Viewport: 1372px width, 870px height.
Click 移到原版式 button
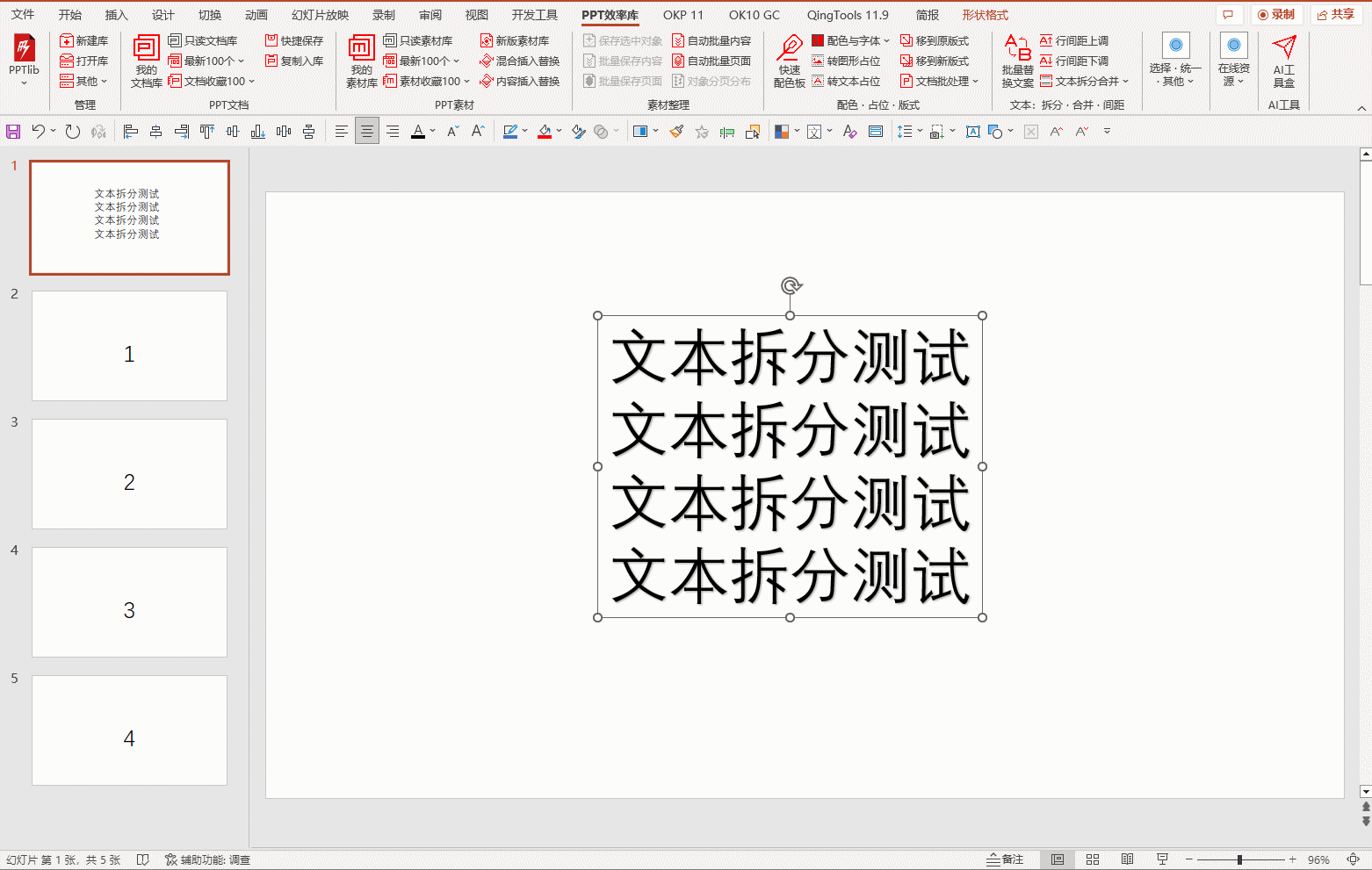coord(935,40)
